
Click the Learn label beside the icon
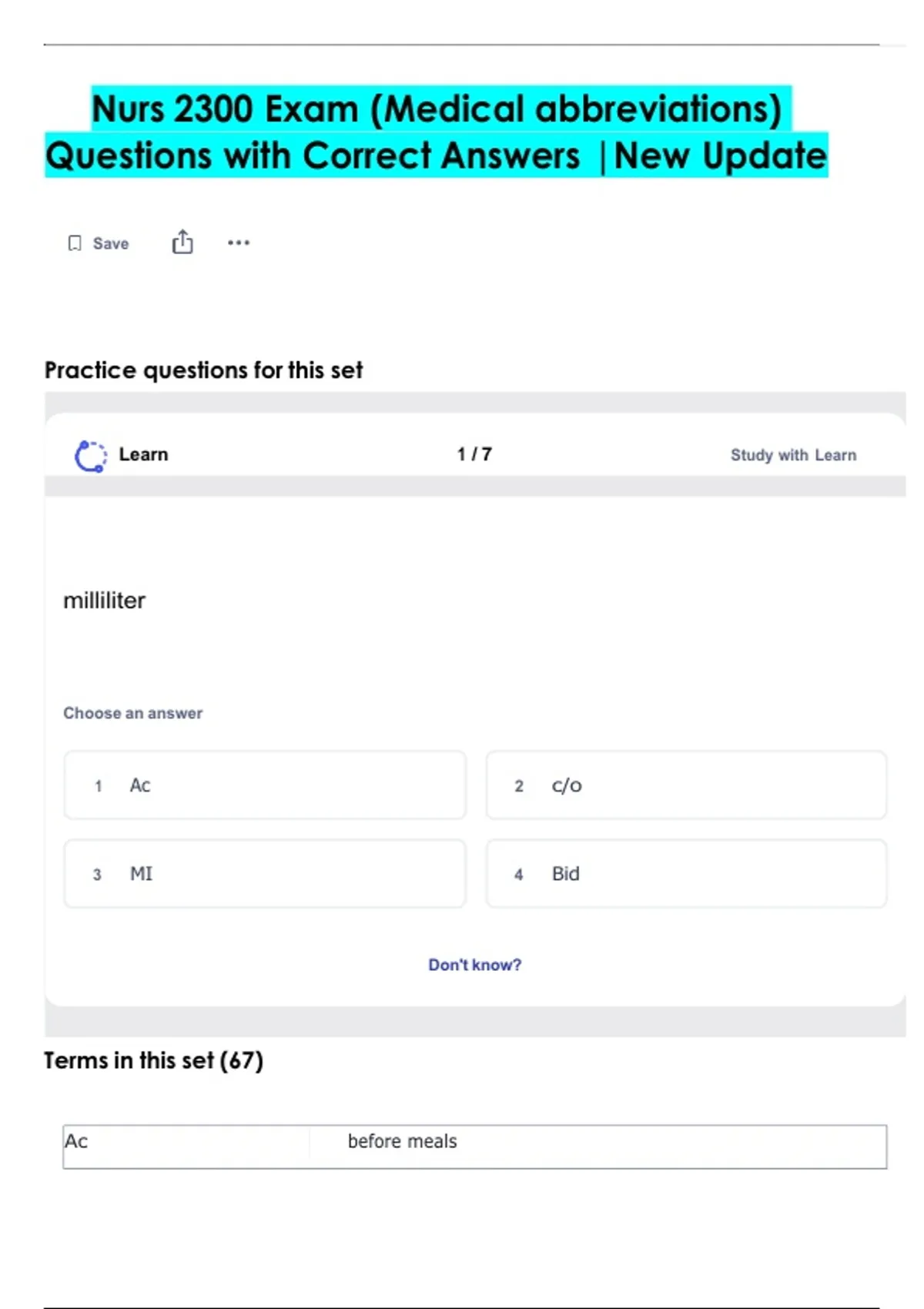point(143,454)
